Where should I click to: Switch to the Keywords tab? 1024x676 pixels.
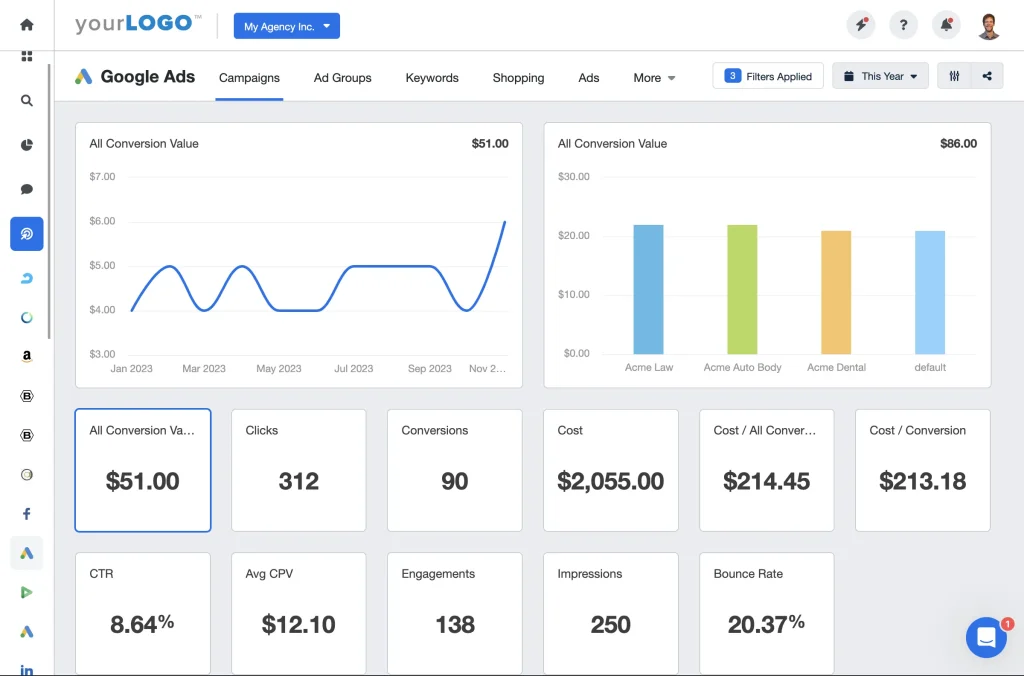point(432,78)
